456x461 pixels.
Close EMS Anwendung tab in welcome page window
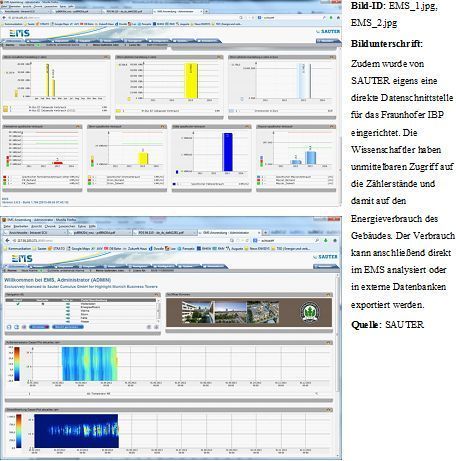(x=259, y=232)
